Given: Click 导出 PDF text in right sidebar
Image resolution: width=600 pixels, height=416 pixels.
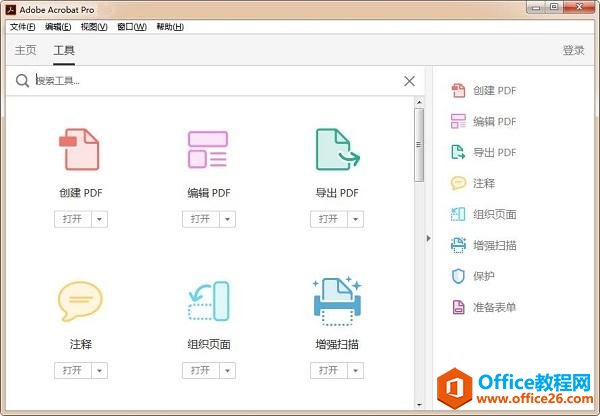Looking at the screenshot, I should [x=494, y=152].
